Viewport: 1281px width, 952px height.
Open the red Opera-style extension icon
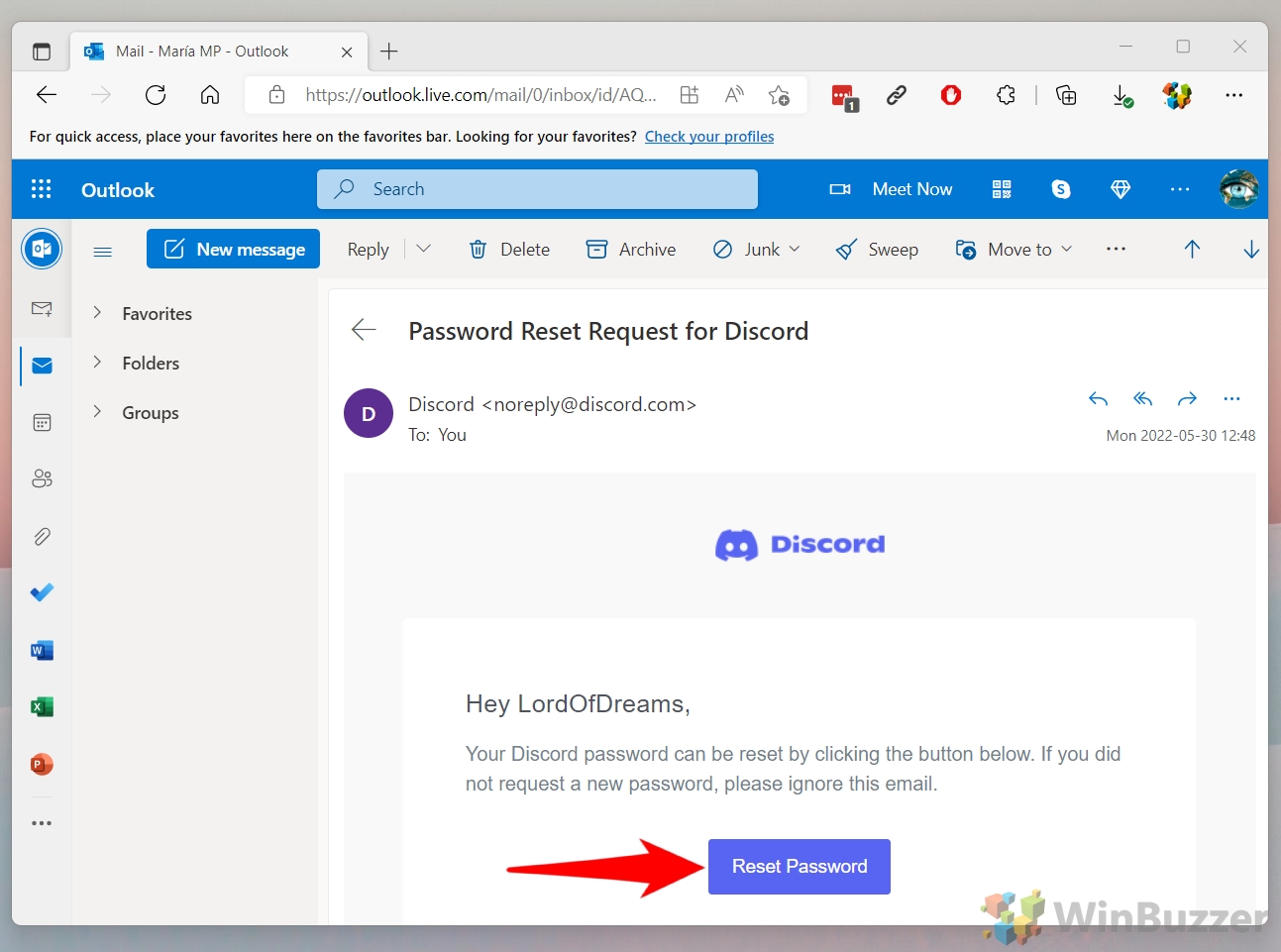tap(951, 95)
